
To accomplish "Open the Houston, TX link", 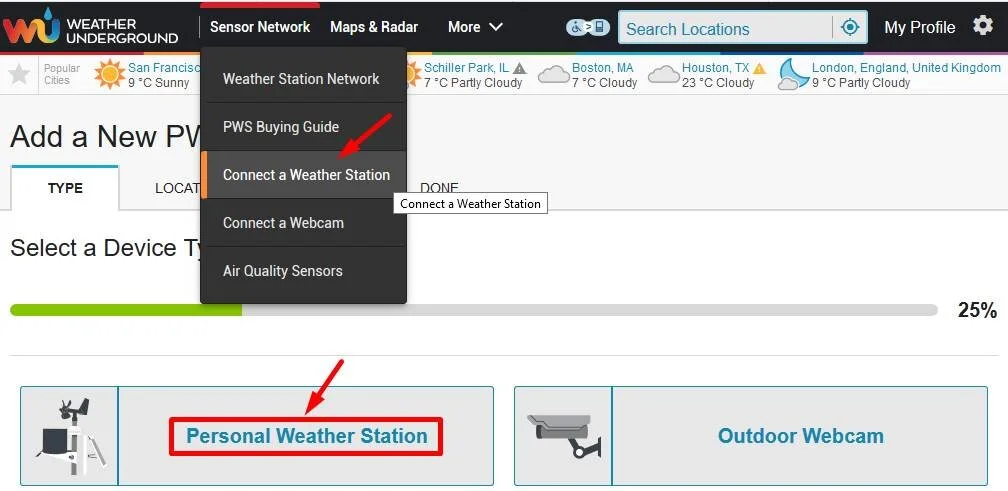I will (716, 67).
